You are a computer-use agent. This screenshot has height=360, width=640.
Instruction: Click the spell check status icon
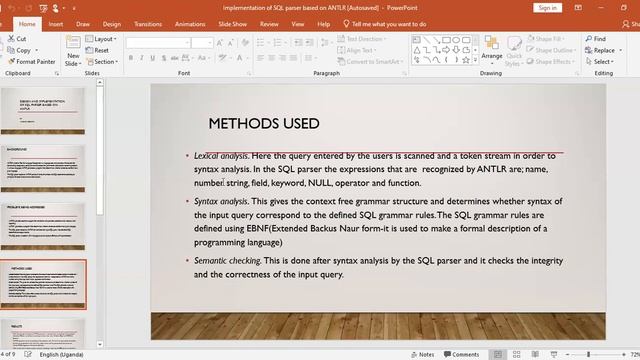coord(28,354)
